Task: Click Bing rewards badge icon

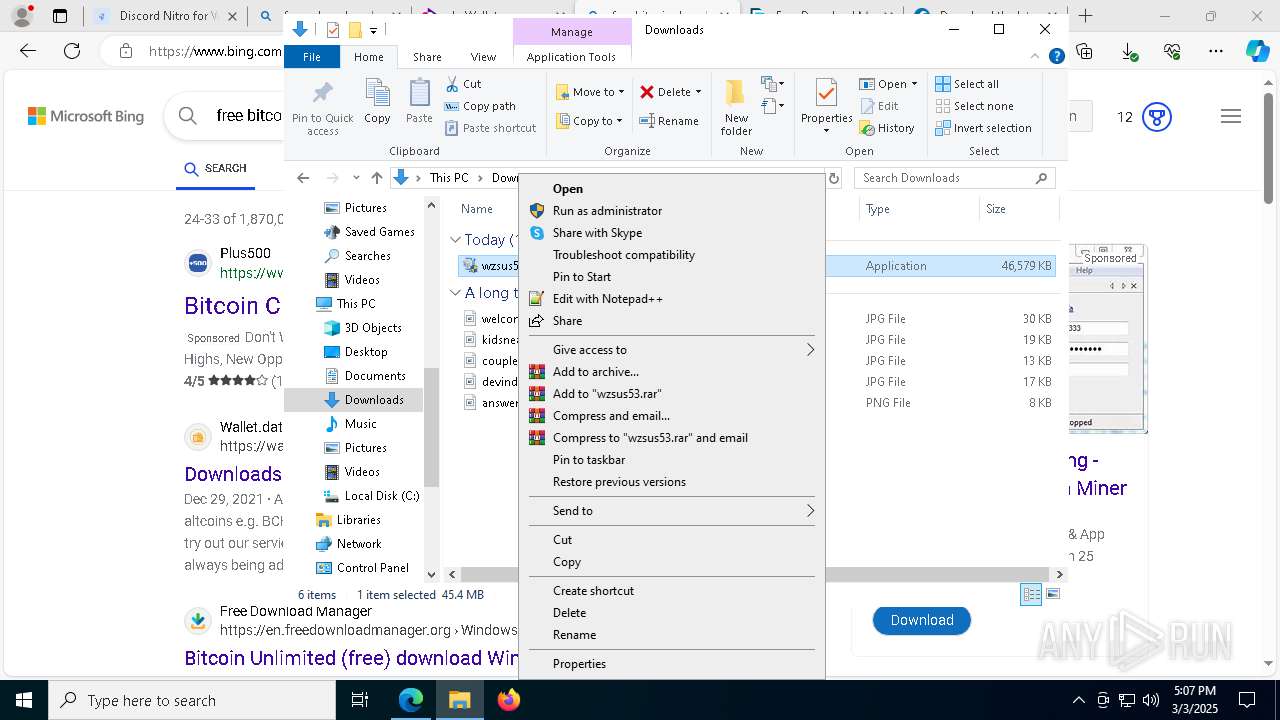Action: tap(1157, 117)
